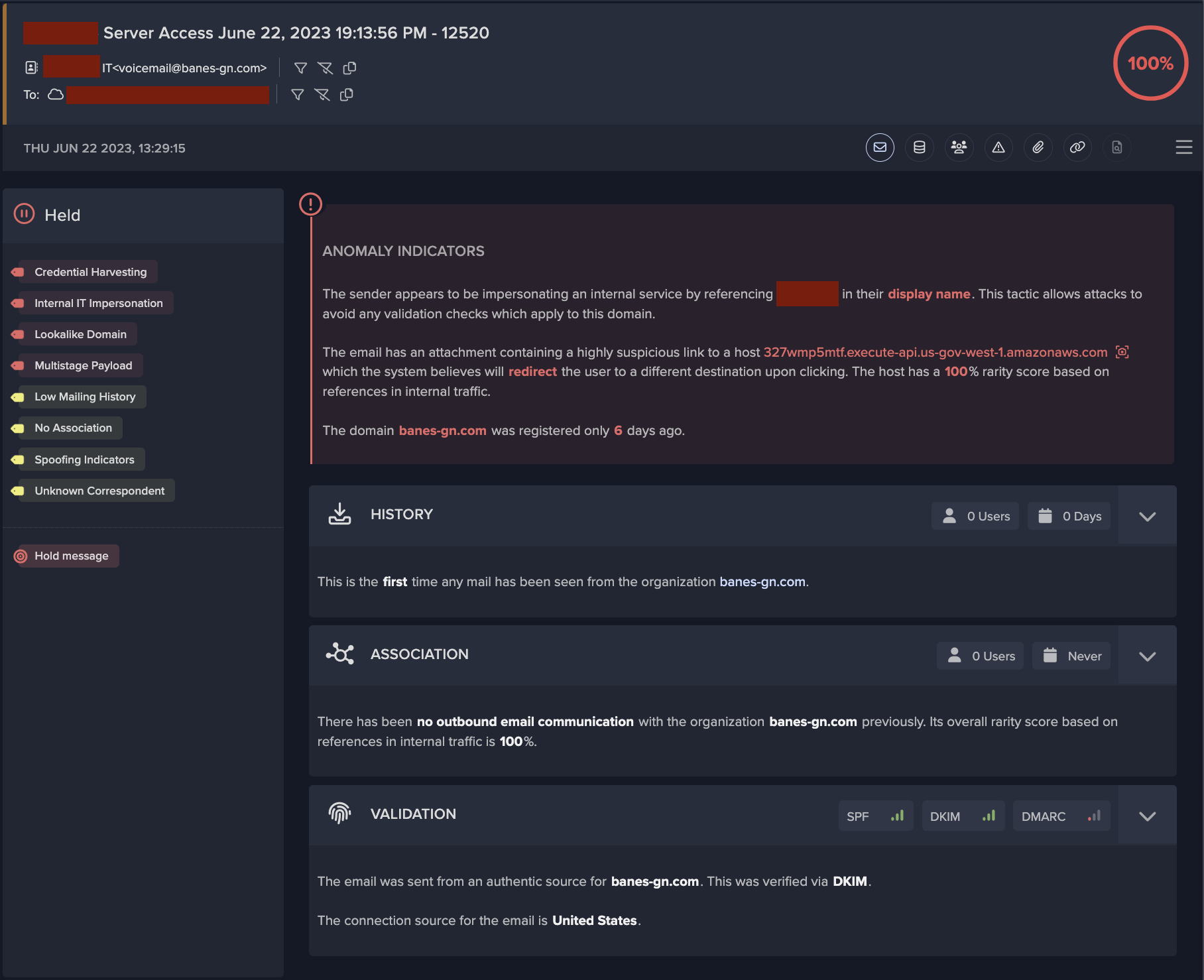
Task: Click the 100% score circle indicator
Action: click(x=1150, y=64)
